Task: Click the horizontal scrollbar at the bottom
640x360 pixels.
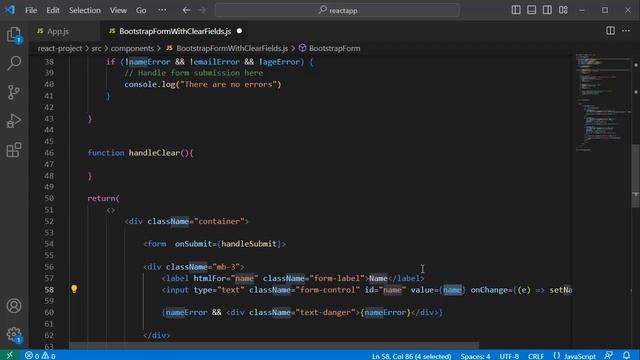Action: pos(273,345)
